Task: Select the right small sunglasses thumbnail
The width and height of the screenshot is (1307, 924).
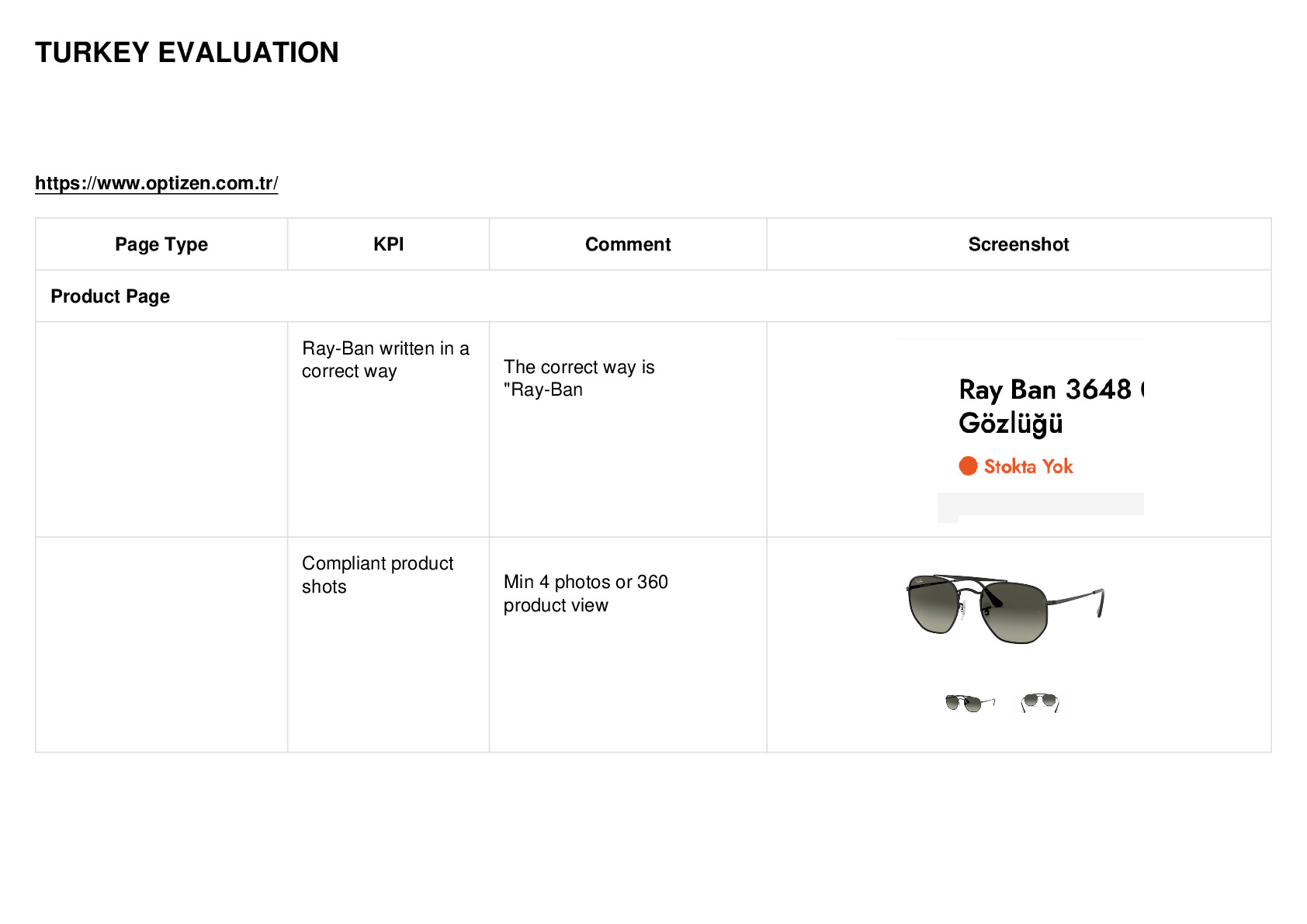Action: [x=1040, y=702]
